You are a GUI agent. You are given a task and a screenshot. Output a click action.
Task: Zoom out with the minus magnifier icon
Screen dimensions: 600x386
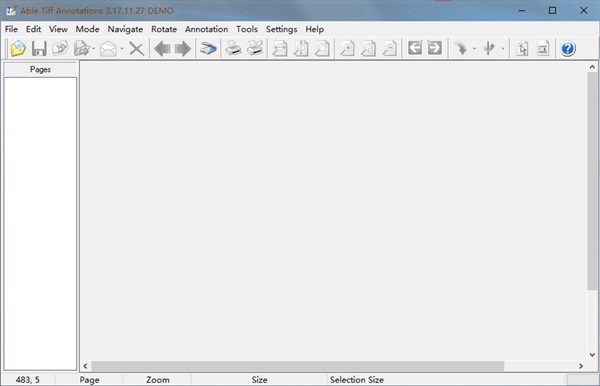(x=389, y=49)
